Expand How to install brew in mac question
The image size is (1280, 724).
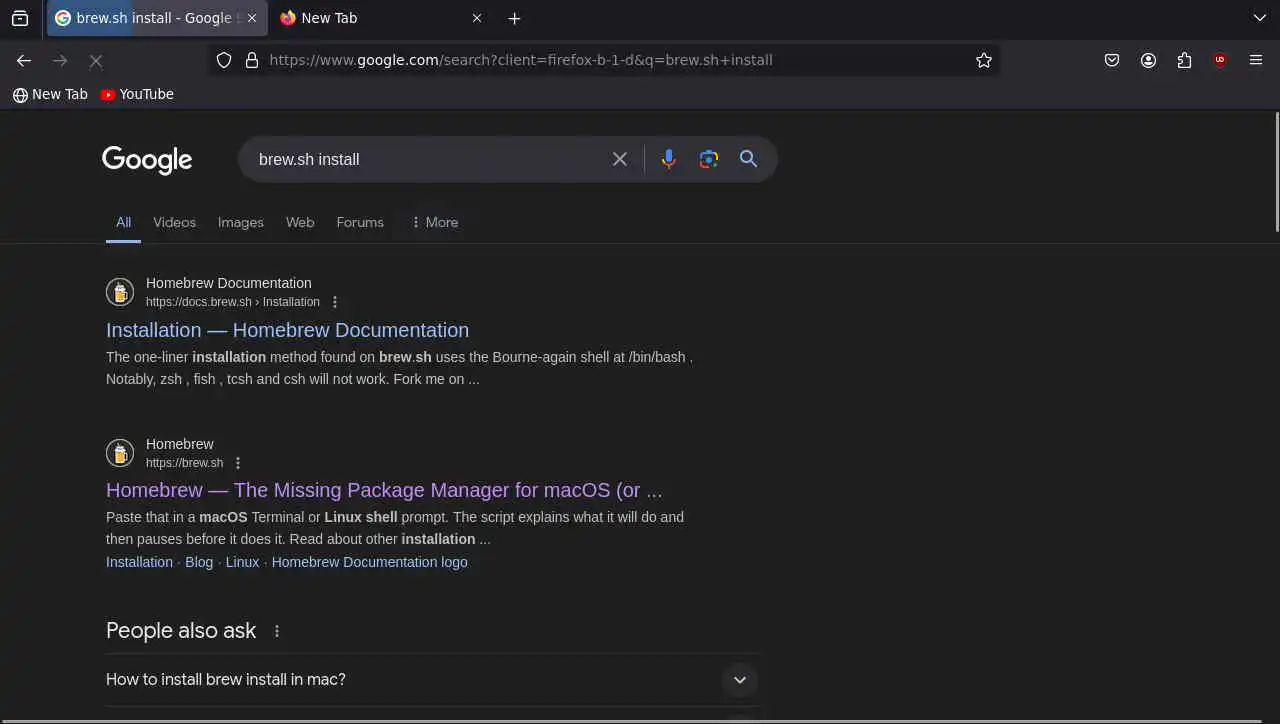[x=432, y=680]
